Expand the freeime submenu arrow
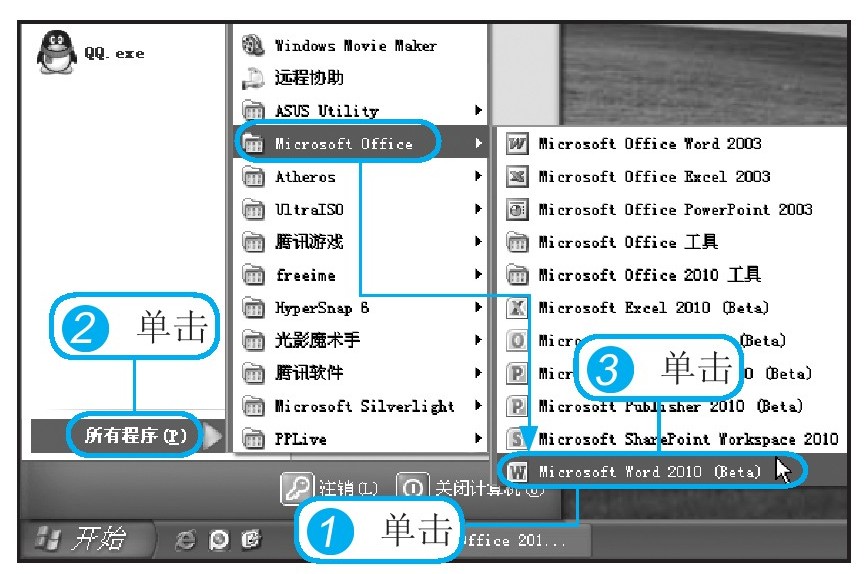Image resolution: width=864 pixels, height=574 pixels. pyautogui.click(x=478, y=274)
